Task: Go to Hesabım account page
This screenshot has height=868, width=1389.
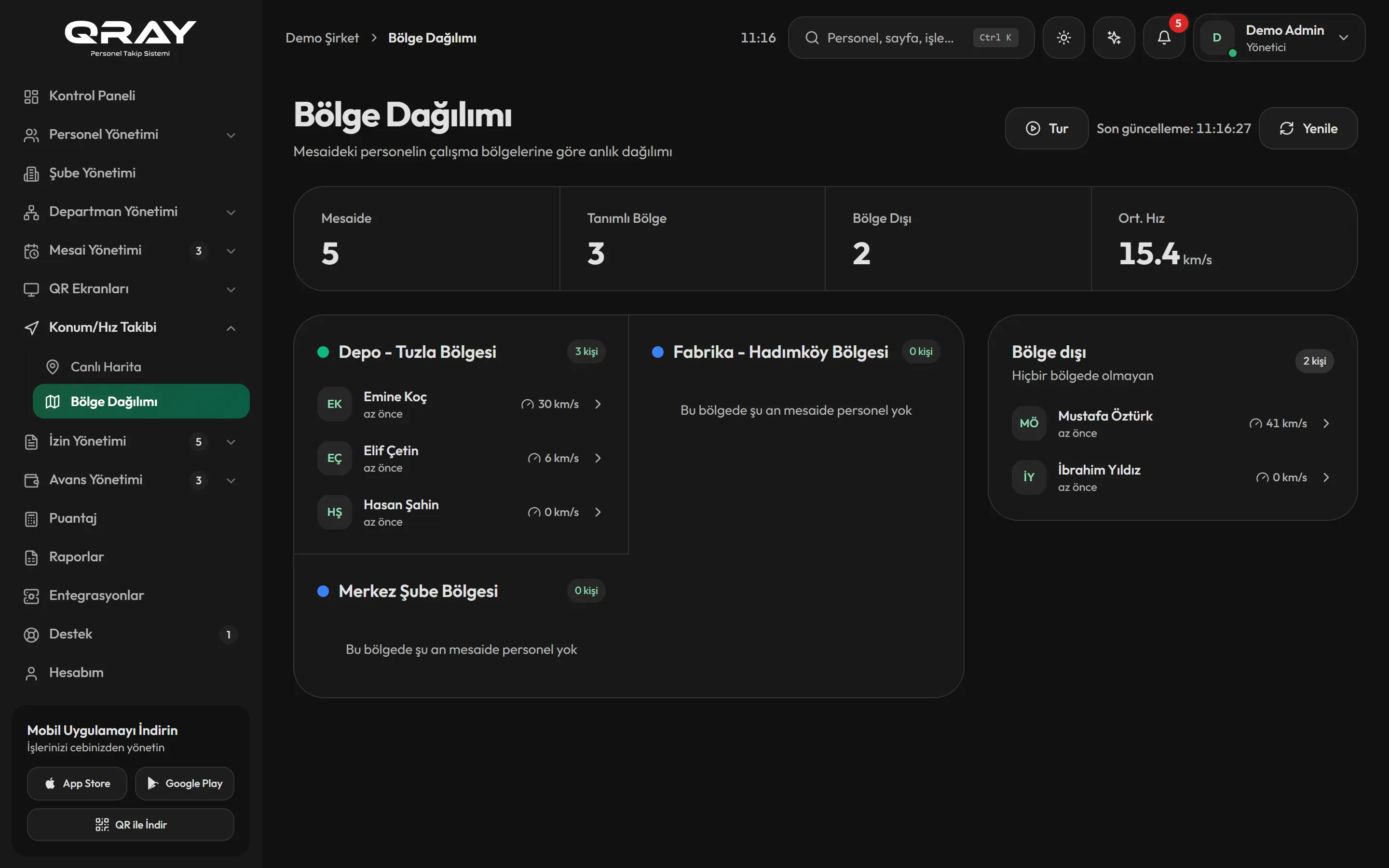Action: [131, 672]
